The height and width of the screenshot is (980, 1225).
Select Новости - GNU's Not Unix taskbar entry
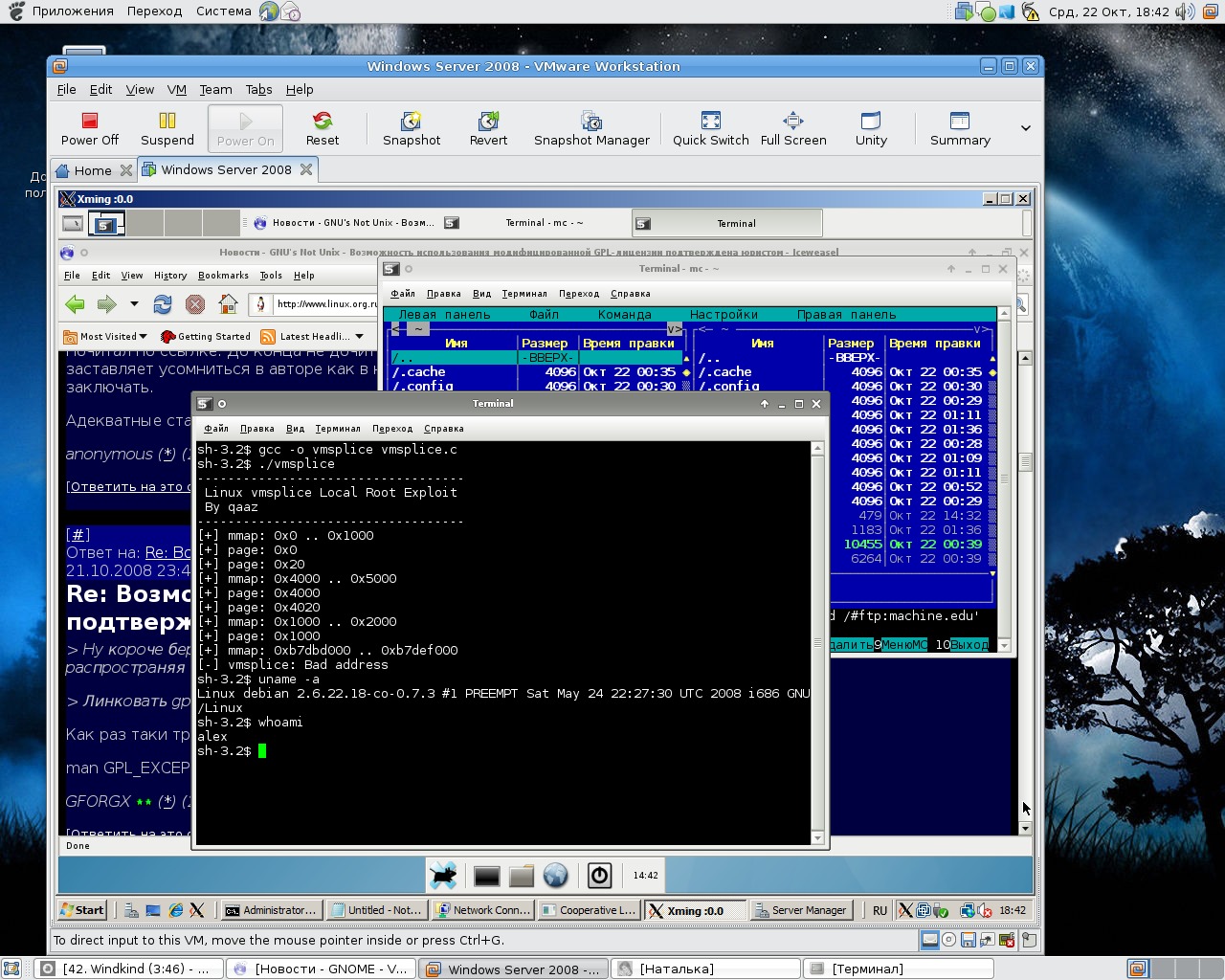pos(344,223)
